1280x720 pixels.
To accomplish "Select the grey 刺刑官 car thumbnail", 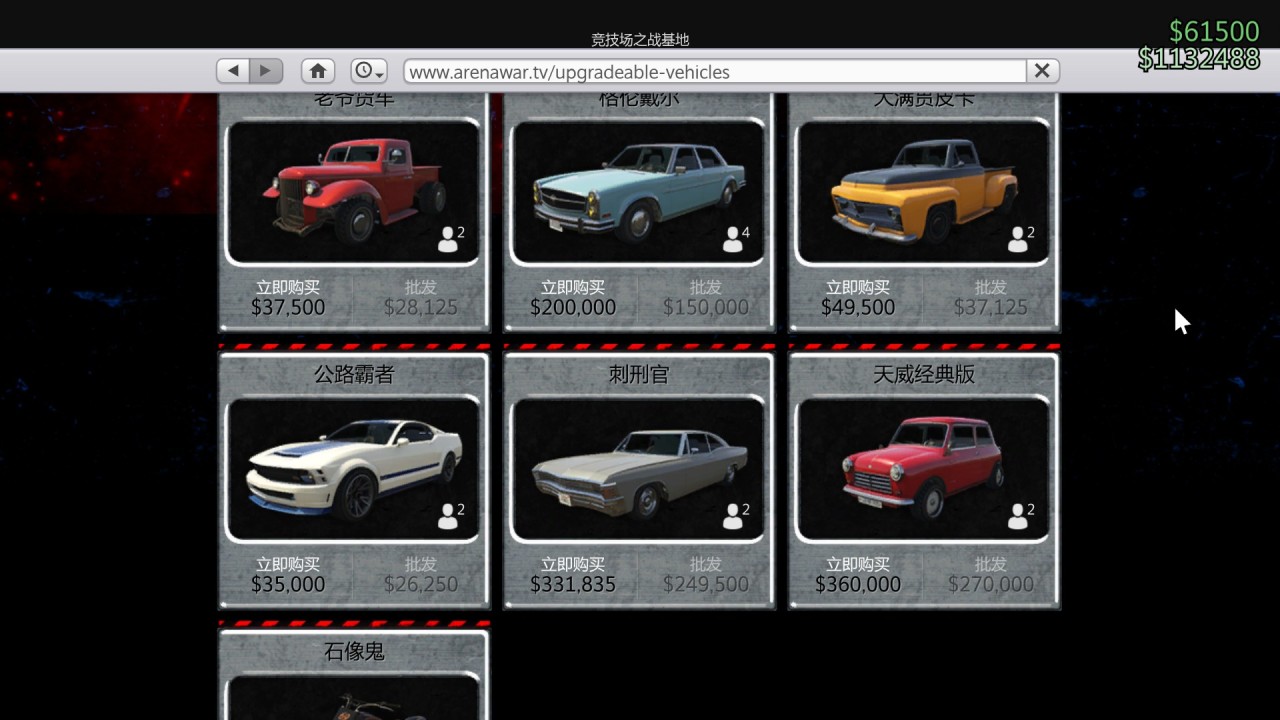I will pos(639,469).
